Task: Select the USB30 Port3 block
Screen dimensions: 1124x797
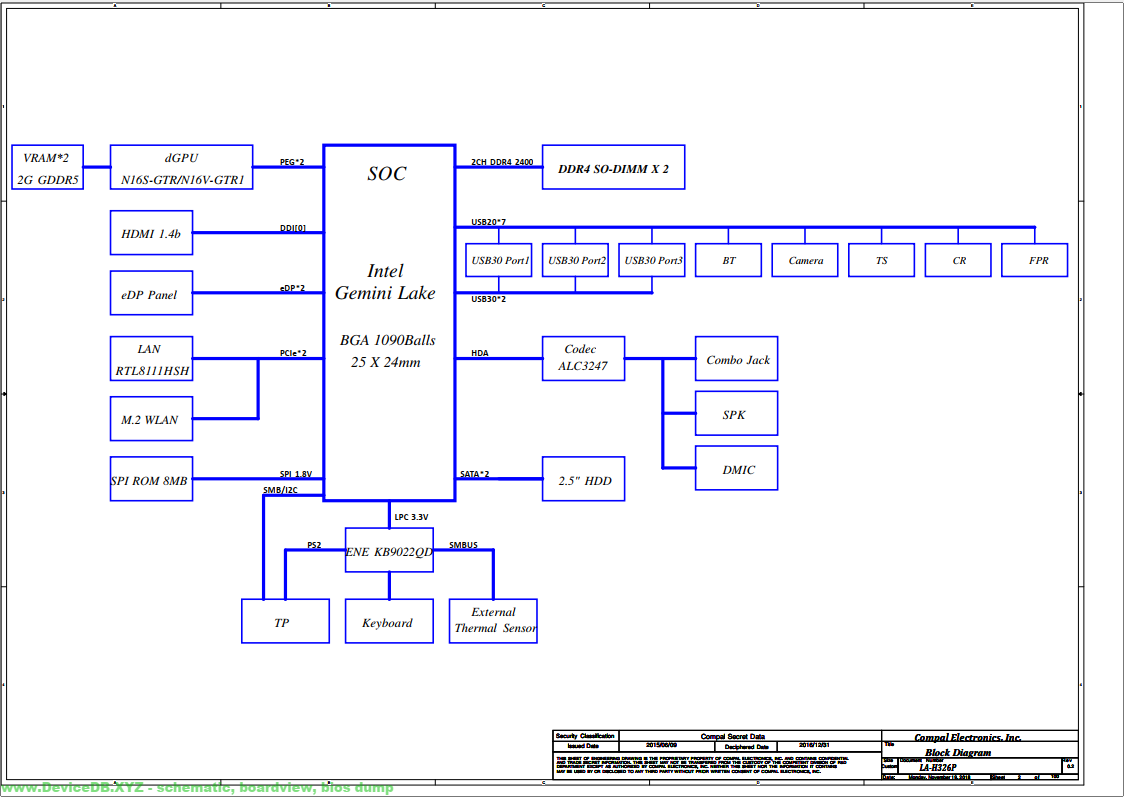Action: click(652, 260)
